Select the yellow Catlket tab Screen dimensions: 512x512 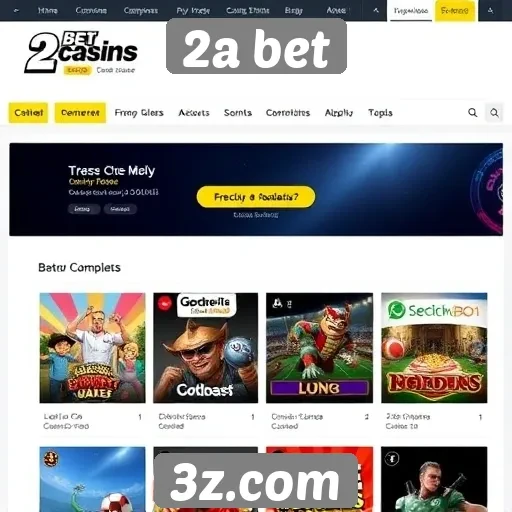point(28,113)
